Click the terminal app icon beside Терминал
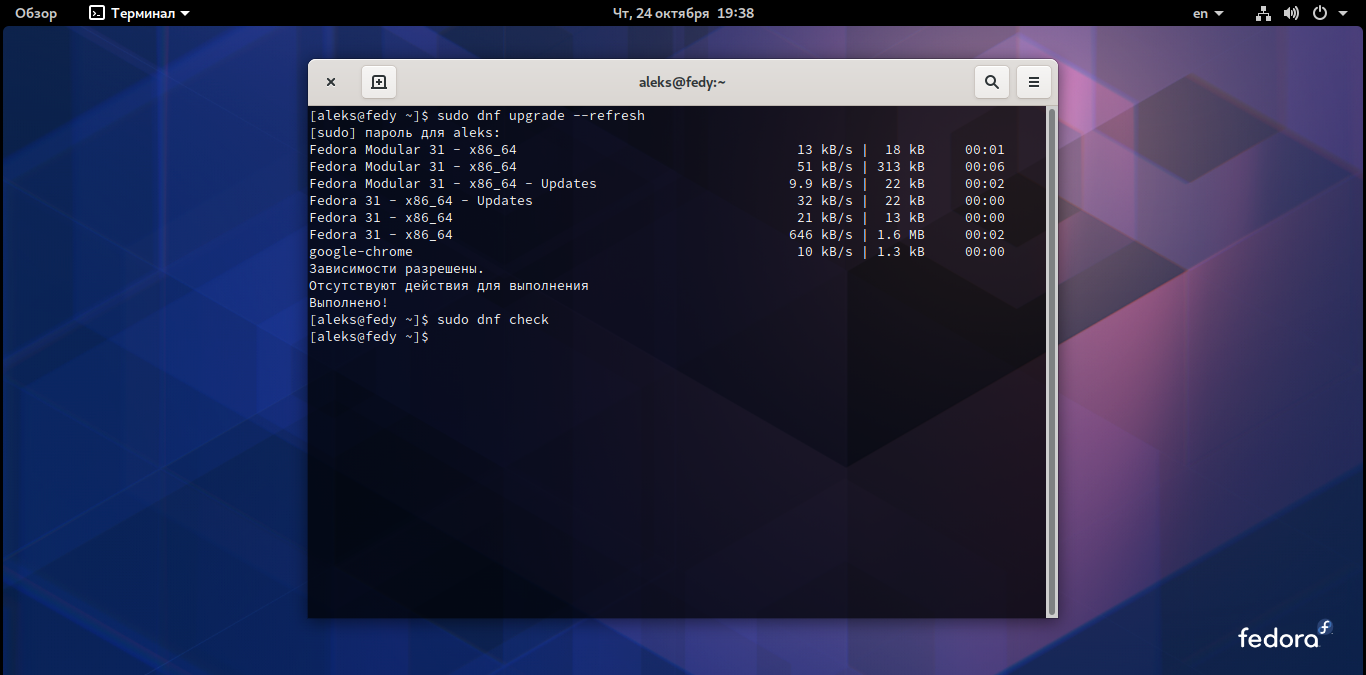This screenshot has width=1366, height=675. click(x=95, y=13)
